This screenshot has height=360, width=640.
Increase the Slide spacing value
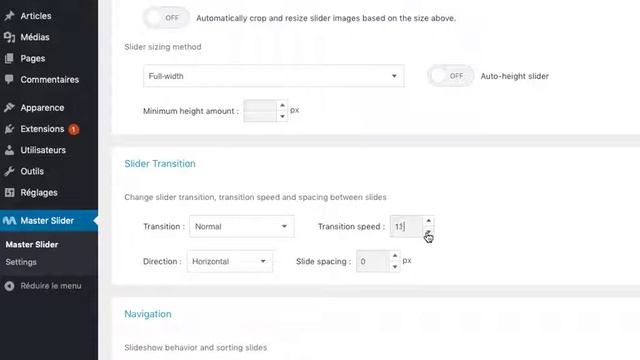(395, 256)
